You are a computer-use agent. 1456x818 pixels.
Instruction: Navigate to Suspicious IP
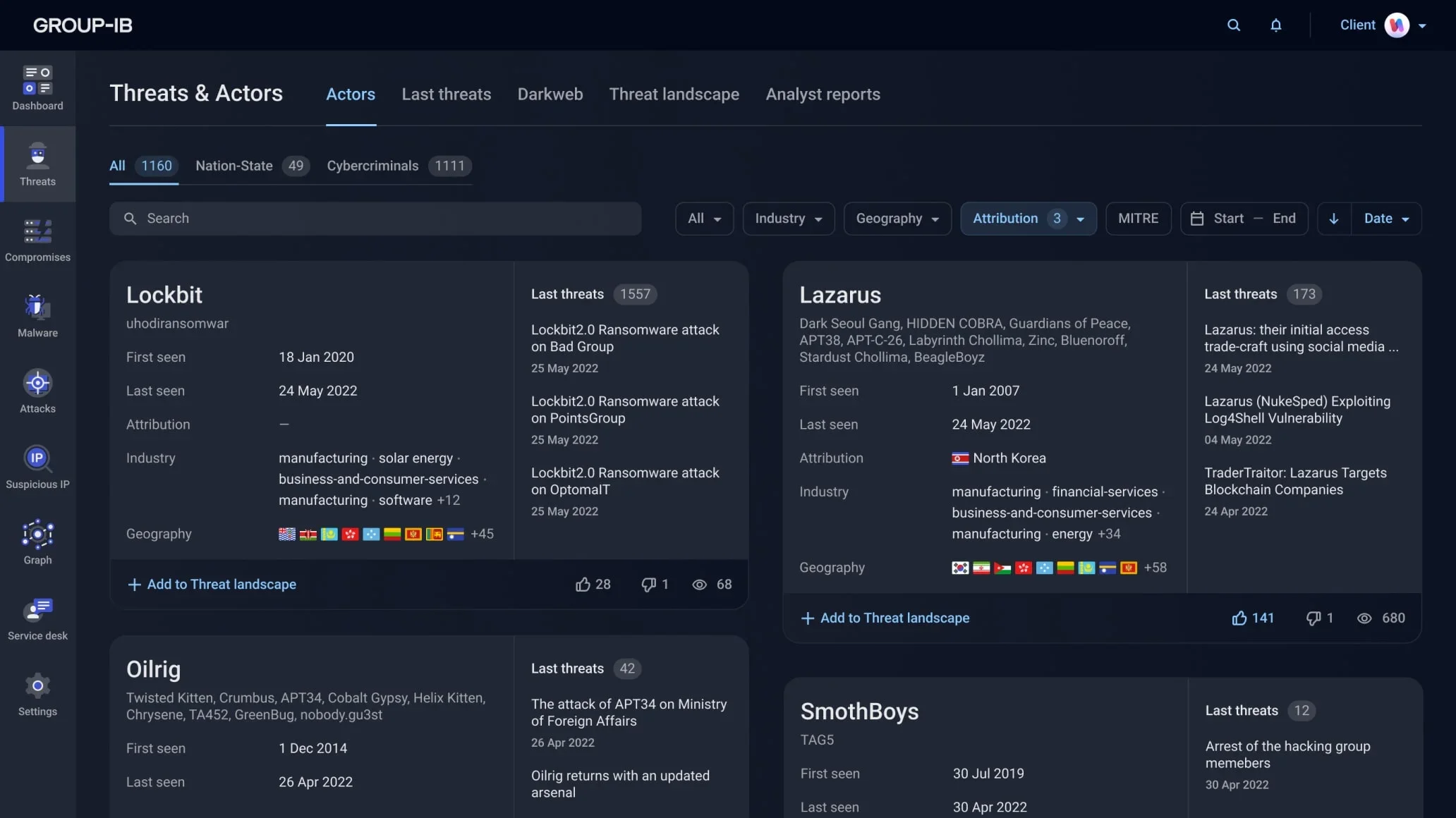coord(37,468)
